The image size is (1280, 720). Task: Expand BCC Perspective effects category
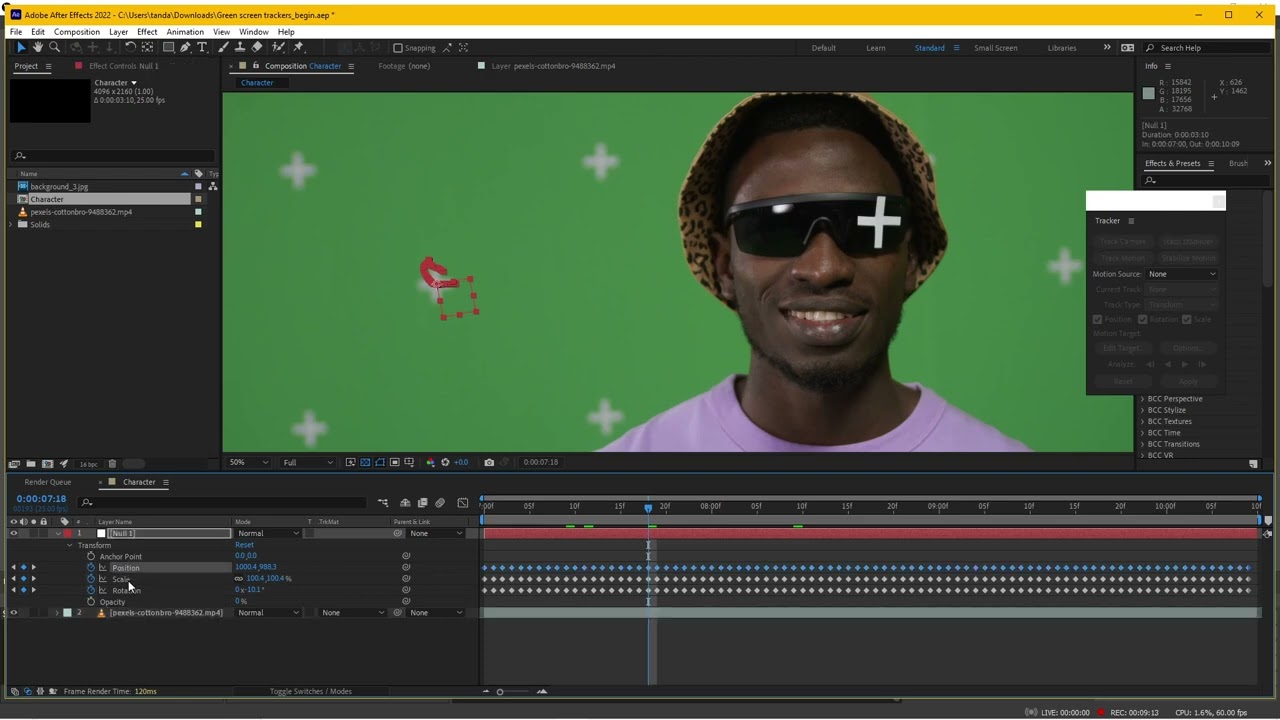[1143, 399]
